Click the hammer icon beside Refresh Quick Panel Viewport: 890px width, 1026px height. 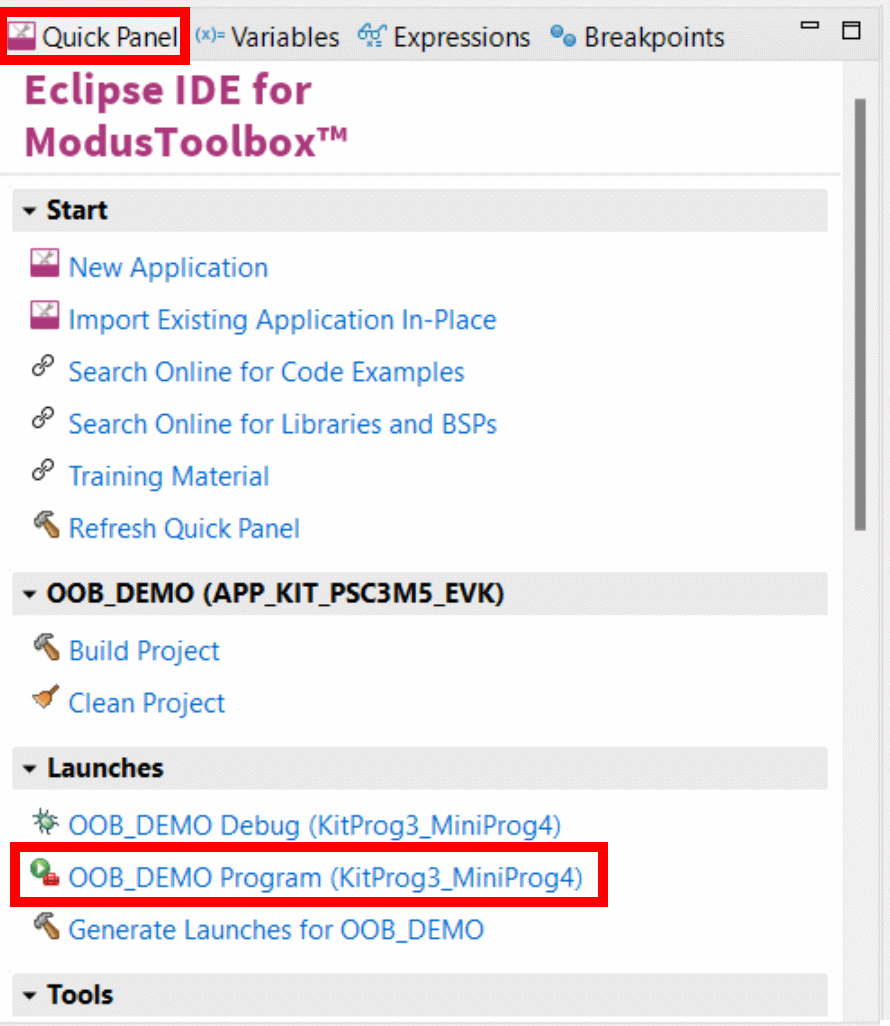tap(46, 525)
